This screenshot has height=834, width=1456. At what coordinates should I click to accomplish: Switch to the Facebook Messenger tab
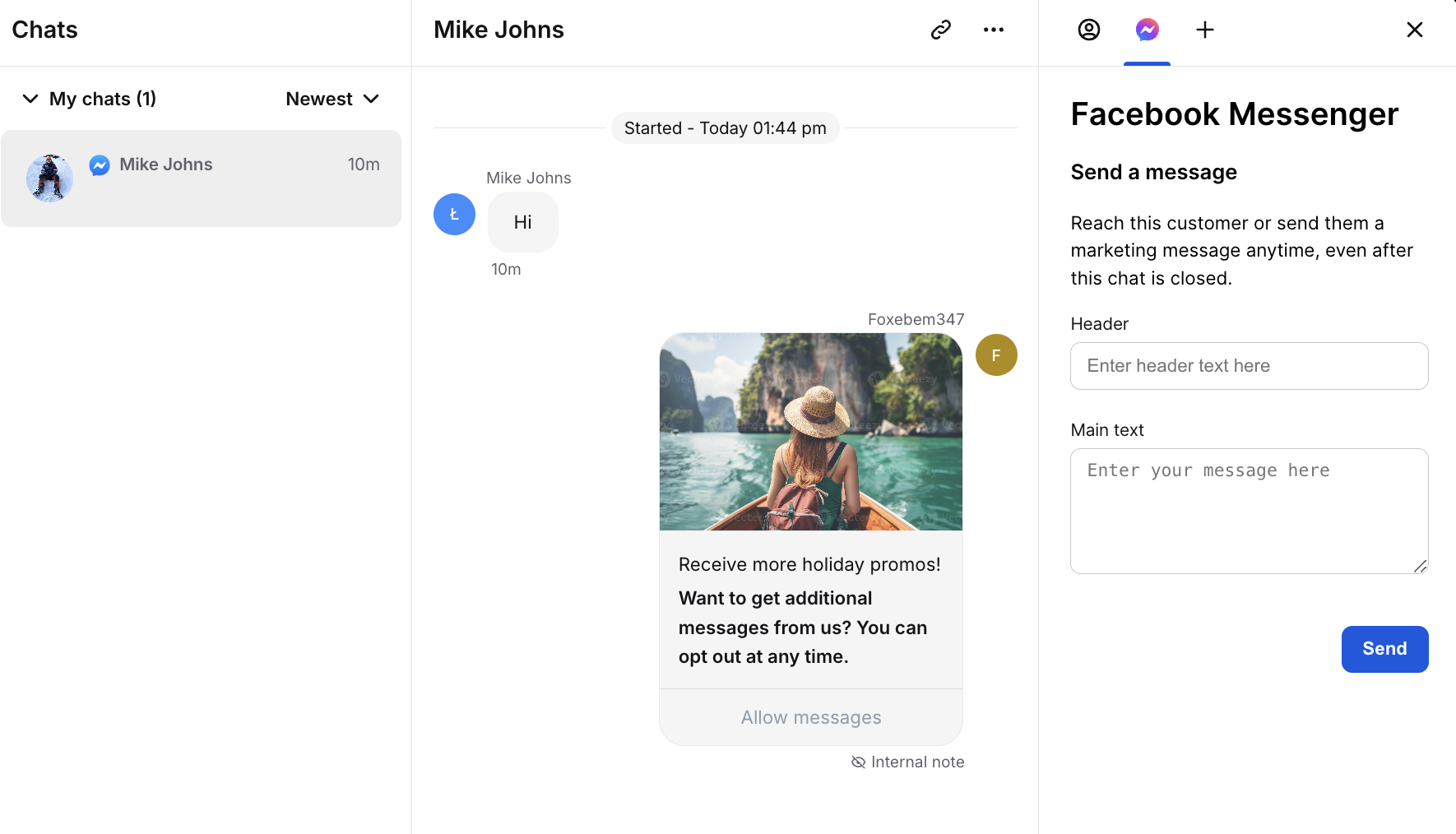[1147, 30]
